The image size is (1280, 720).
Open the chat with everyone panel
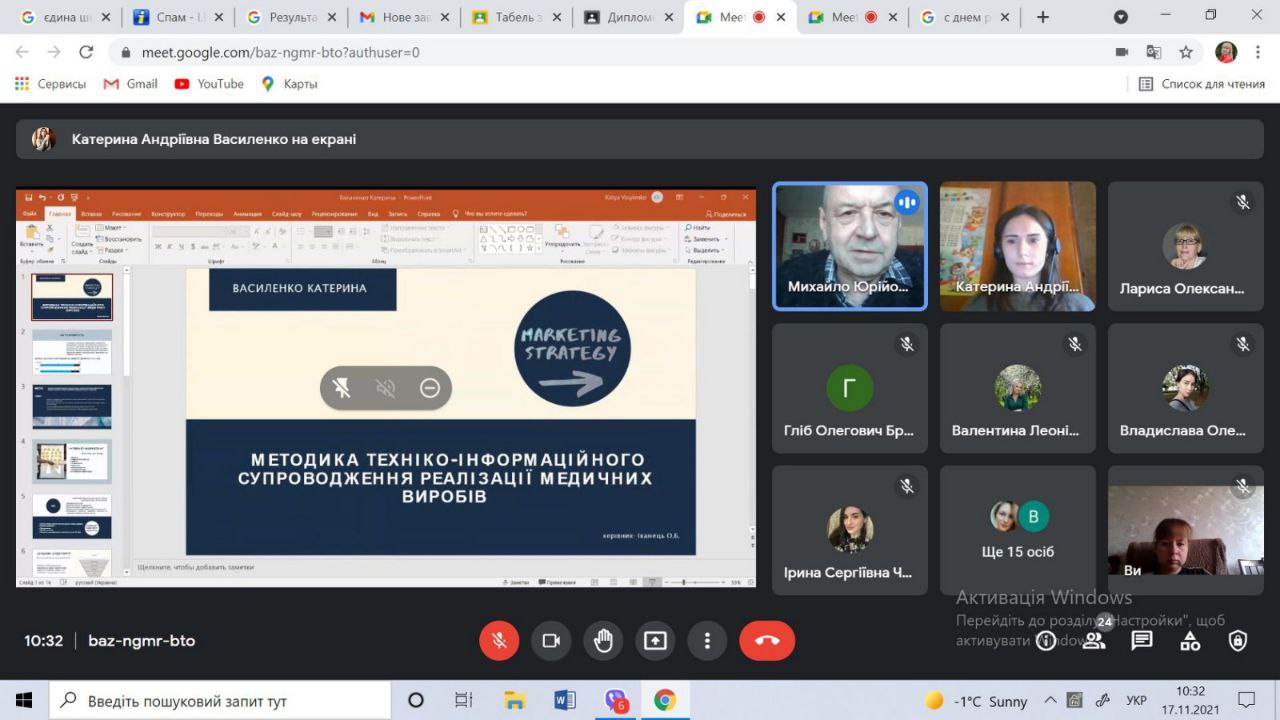(x=1142, y=641)
